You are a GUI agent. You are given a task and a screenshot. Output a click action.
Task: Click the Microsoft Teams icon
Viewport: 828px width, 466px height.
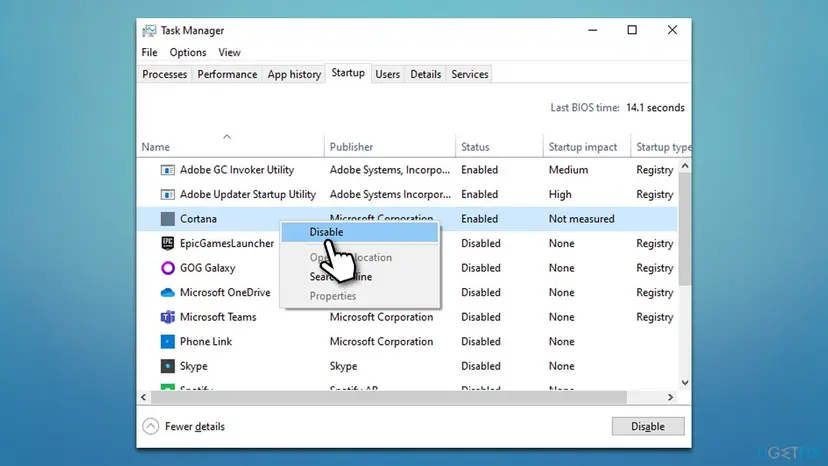point(167,317)
